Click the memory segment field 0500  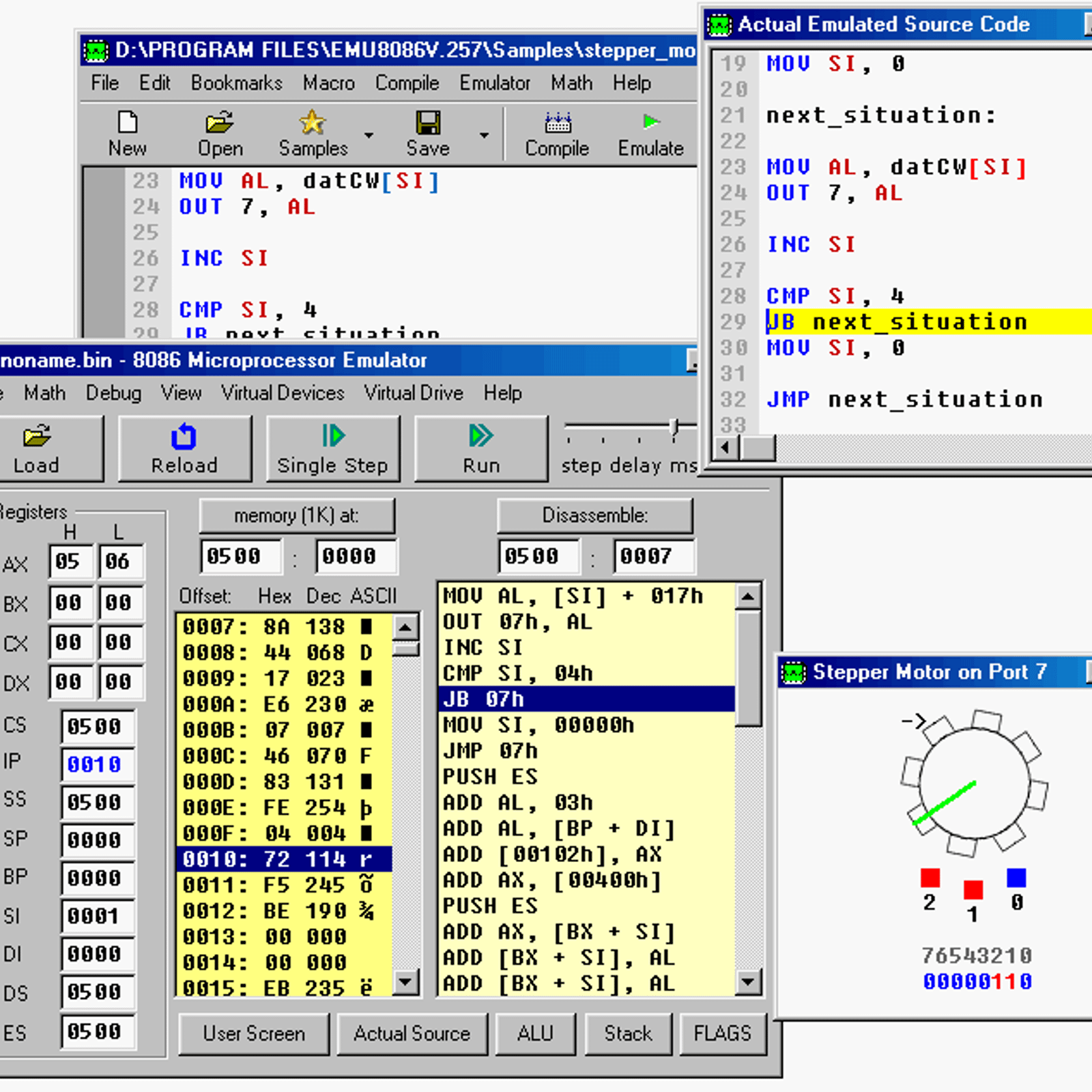(240, 557)
